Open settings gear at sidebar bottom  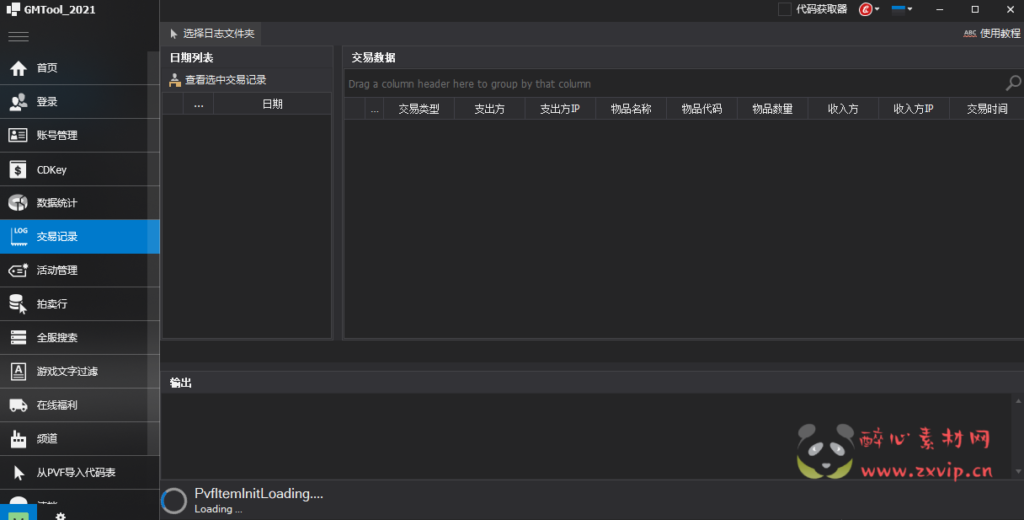tap(61, 515)
